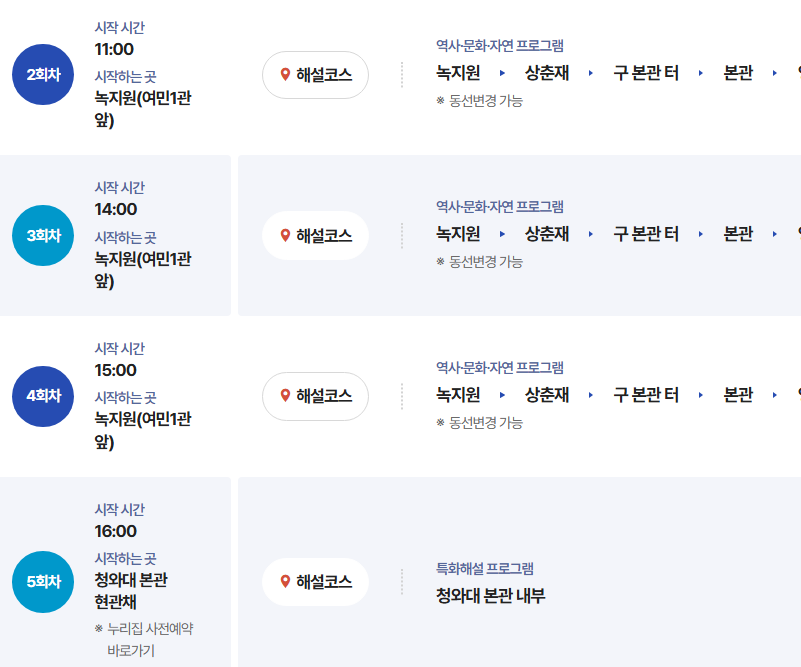Open the 해설코스 button for the 16:00 tour
801x667 pixels.
(315, 581)
